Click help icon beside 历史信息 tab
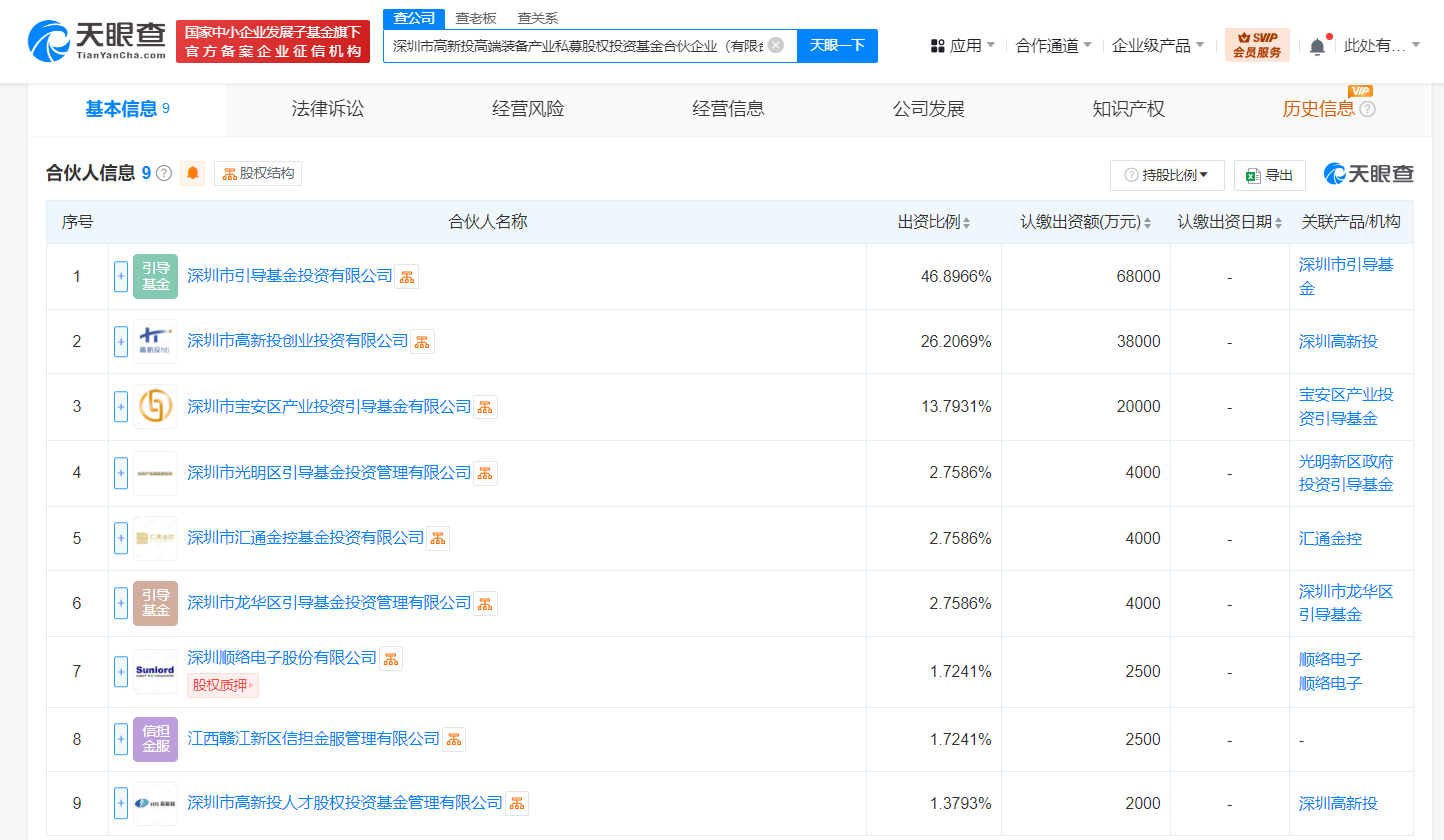The width and height of the screenshot is (1444, 840). (x=1368, y=109)
